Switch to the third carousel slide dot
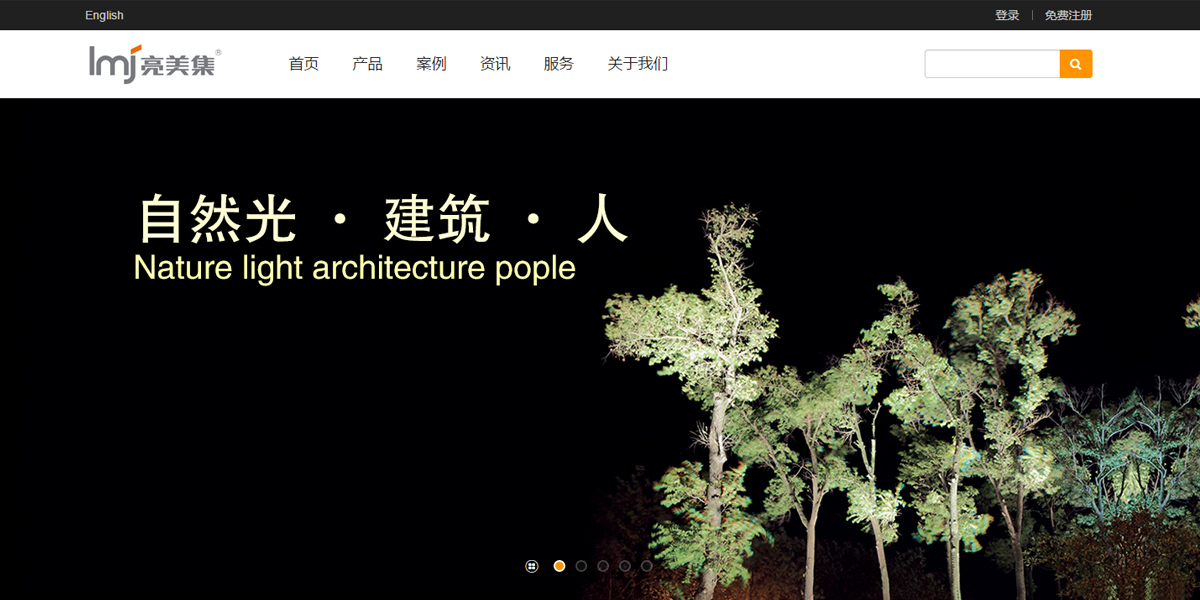 [x=603, y=566]
